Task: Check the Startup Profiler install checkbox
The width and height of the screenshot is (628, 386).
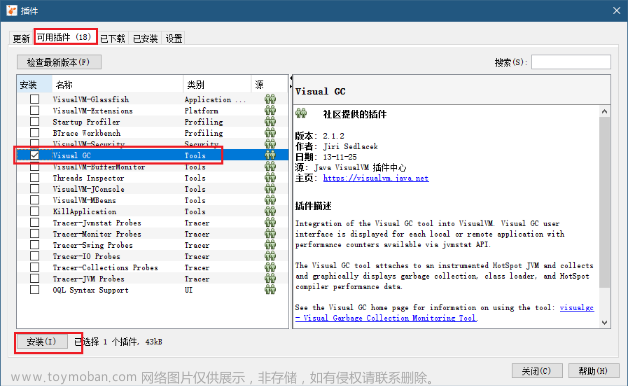Action: pyautogui.click(x=34, y=121)
